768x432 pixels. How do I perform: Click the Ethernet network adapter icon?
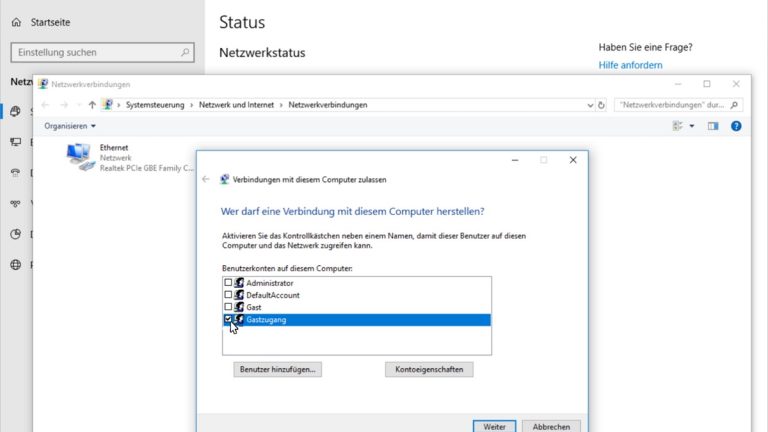pos(78,156)
